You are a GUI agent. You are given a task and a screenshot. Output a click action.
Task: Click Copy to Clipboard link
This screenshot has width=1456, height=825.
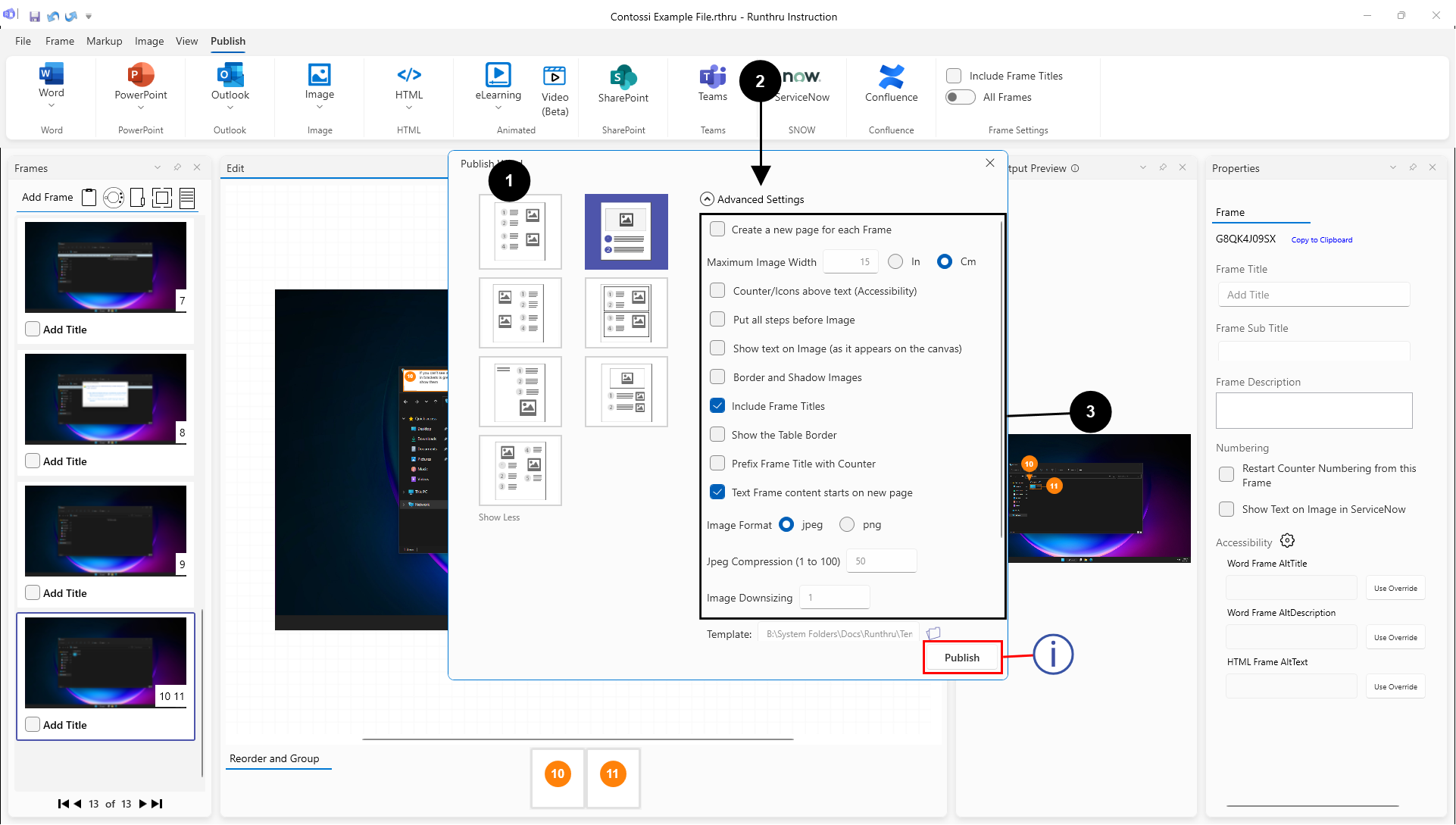coord(1321,240)
